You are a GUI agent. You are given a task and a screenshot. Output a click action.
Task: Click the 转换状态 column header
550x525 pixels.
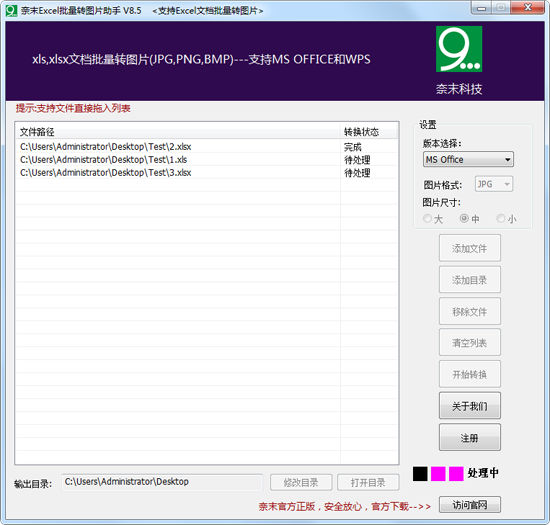[x=369, y=132]
